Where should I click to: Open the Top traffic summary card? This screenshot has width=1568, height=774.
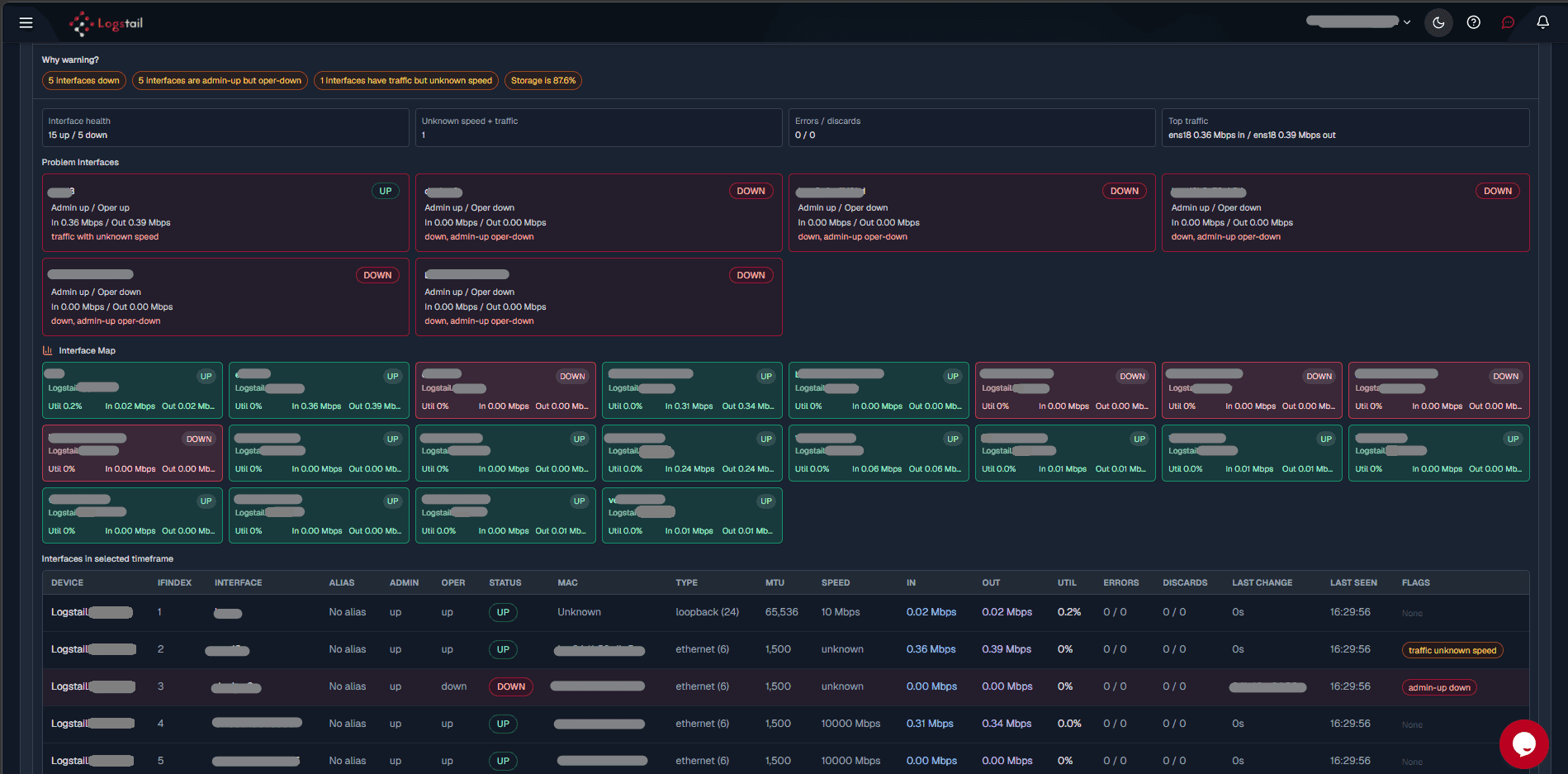tap(1345, 128)
